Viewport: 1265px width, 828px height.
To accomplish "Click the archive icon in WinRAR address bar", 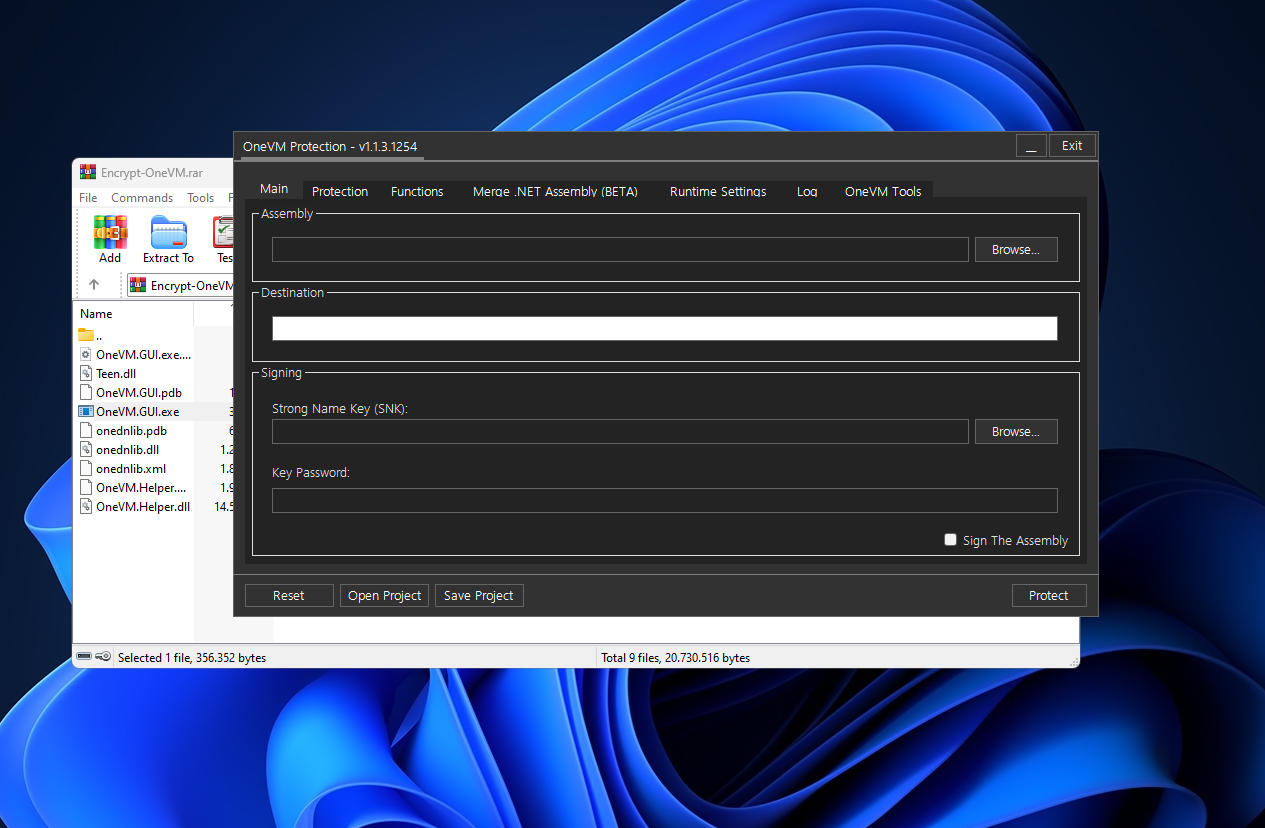I will point(139,285).
